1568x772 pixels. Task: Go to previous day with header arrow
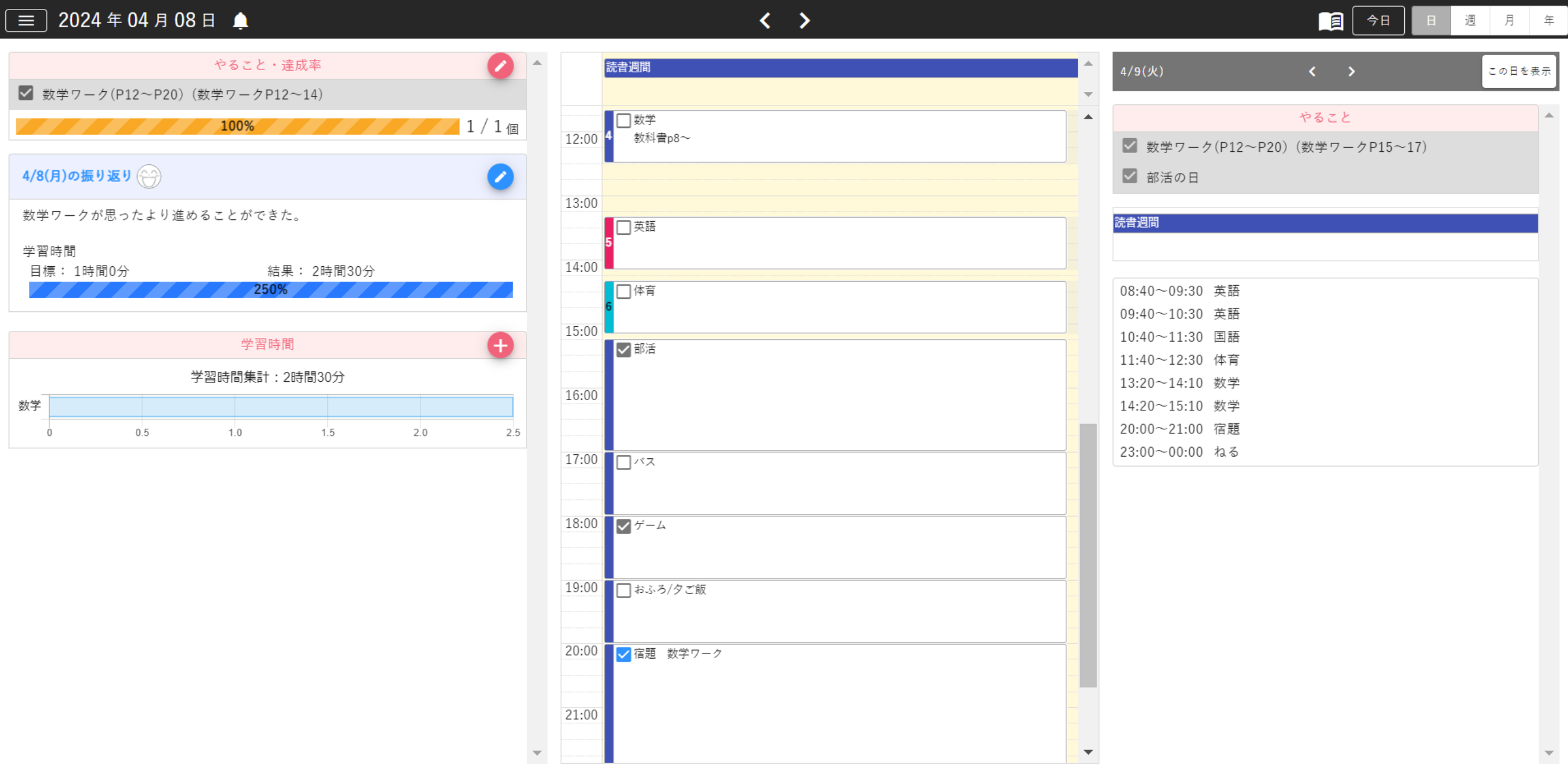[x=765, y=21]
